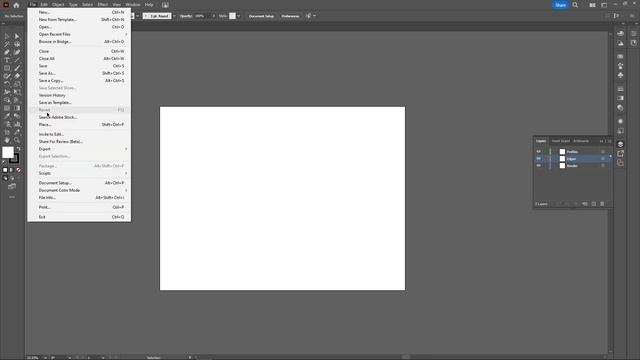This screenshot has height=360, width=640.
Task: Click the Opacity value field
Action: [201, 16]
